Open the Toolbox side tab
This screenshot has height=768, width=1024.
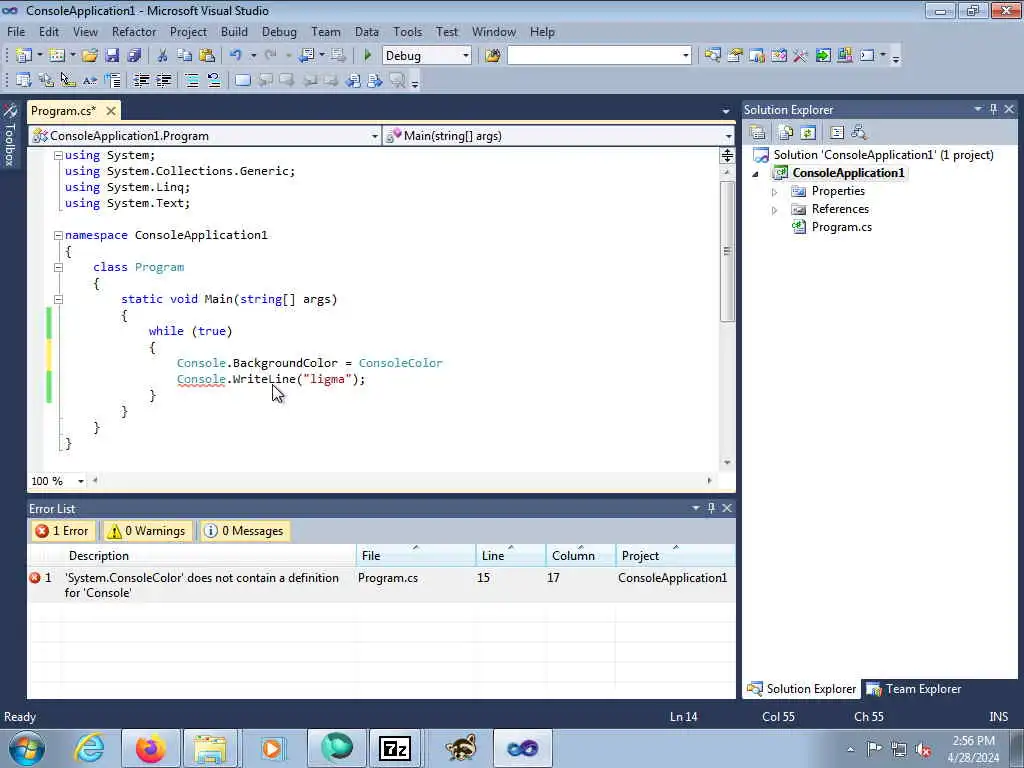pos(10,135)
